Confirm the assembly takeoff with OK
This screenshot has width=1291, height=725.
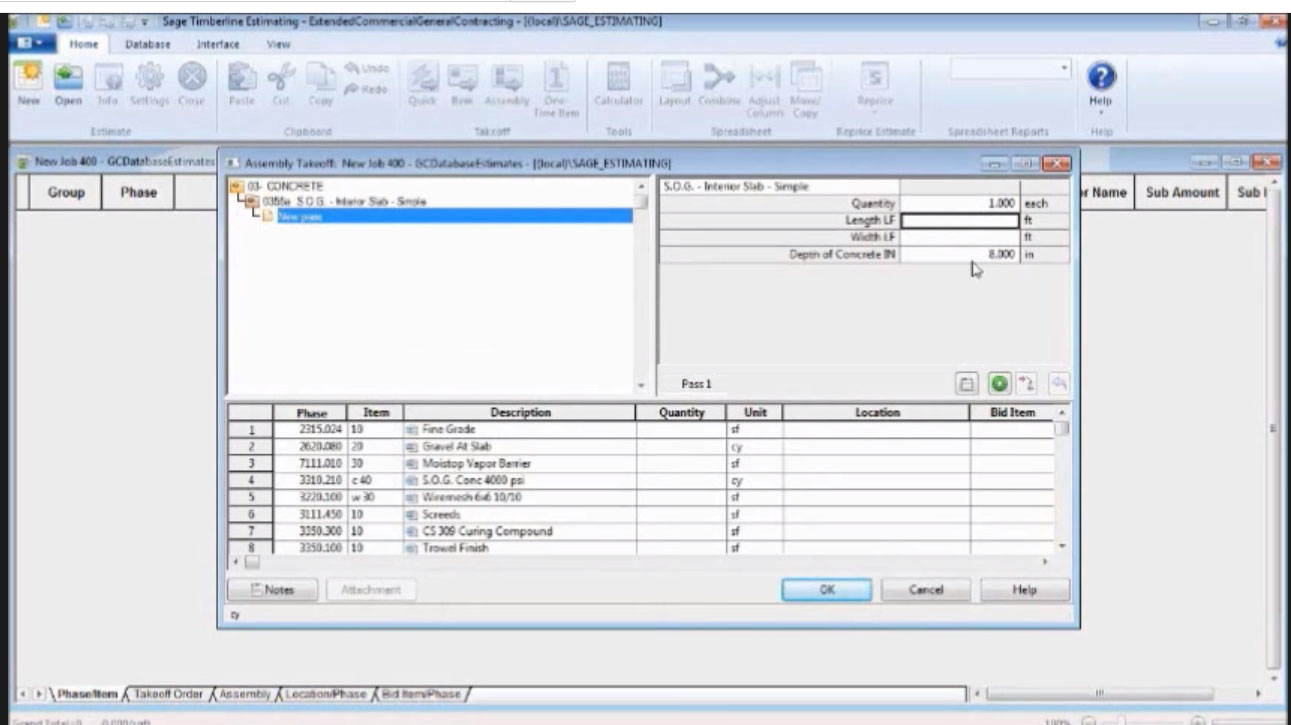[826, 590]
